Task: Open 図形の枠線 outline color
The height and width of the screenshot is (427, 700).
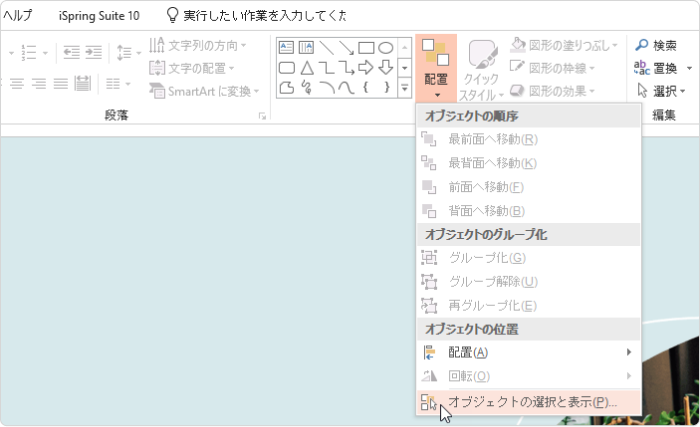Action: (x=553, y=68)
